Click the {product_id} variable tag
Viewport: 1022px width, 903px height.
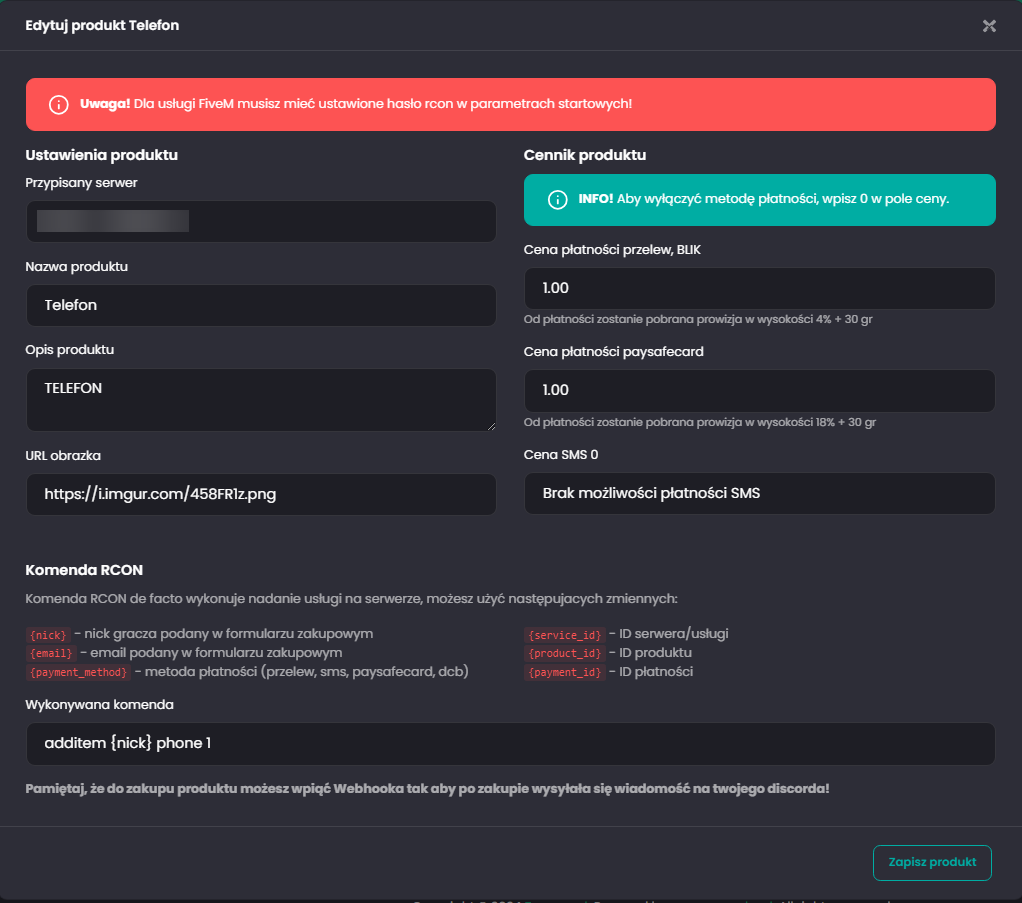point(564,653)
